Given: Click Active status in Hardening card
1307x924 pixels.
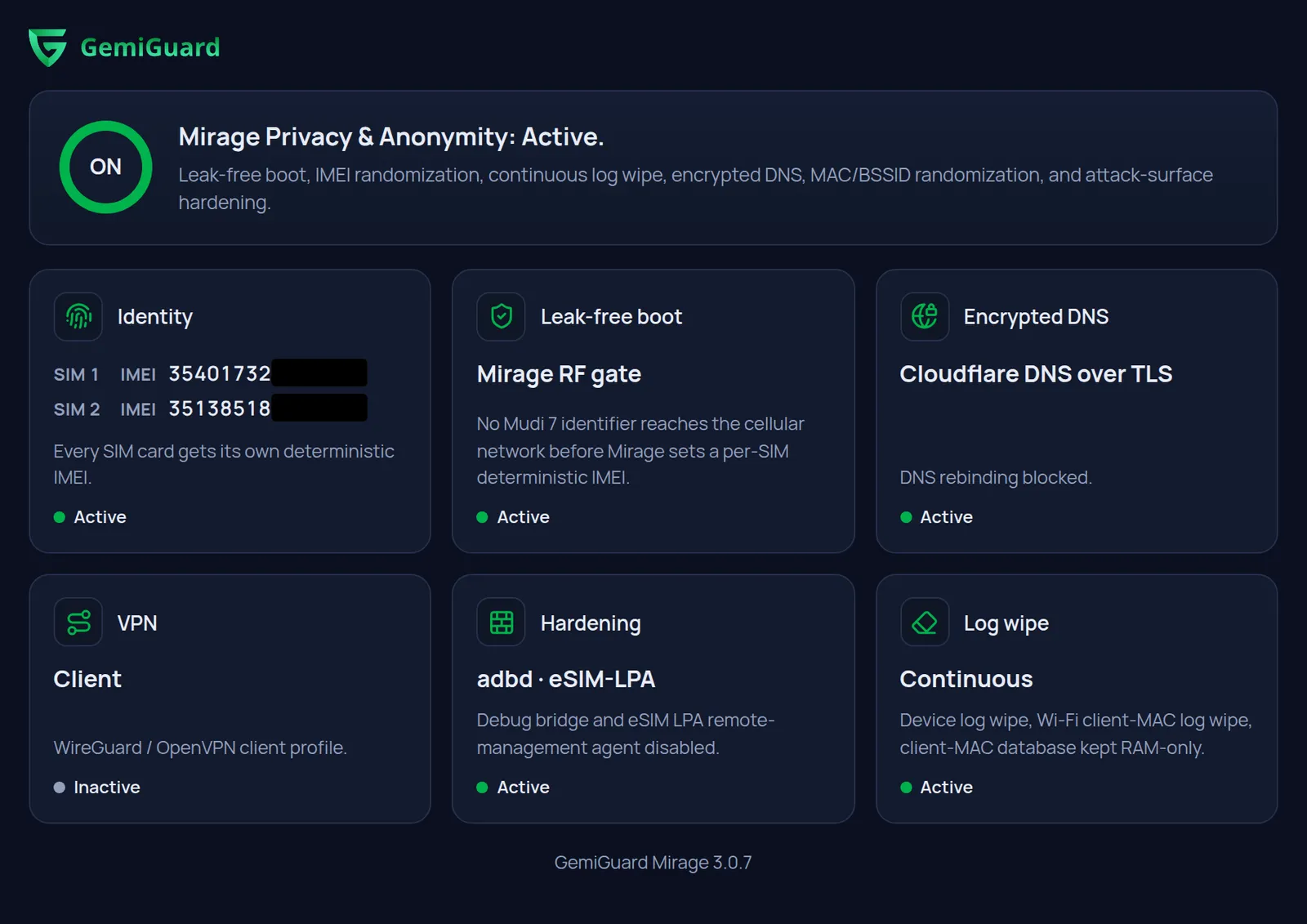Looking at the screenshot, I should 513,788.
